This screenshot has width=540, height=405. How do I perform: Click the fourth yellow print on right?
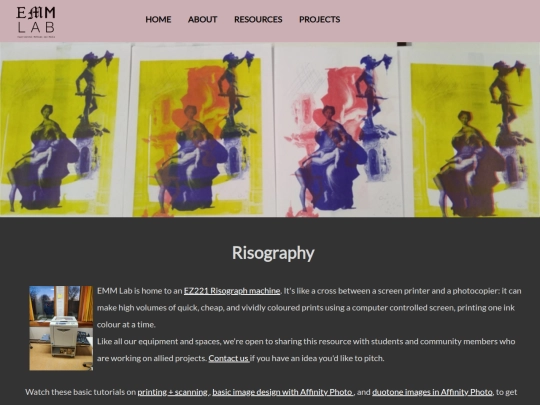coord(472,134)
